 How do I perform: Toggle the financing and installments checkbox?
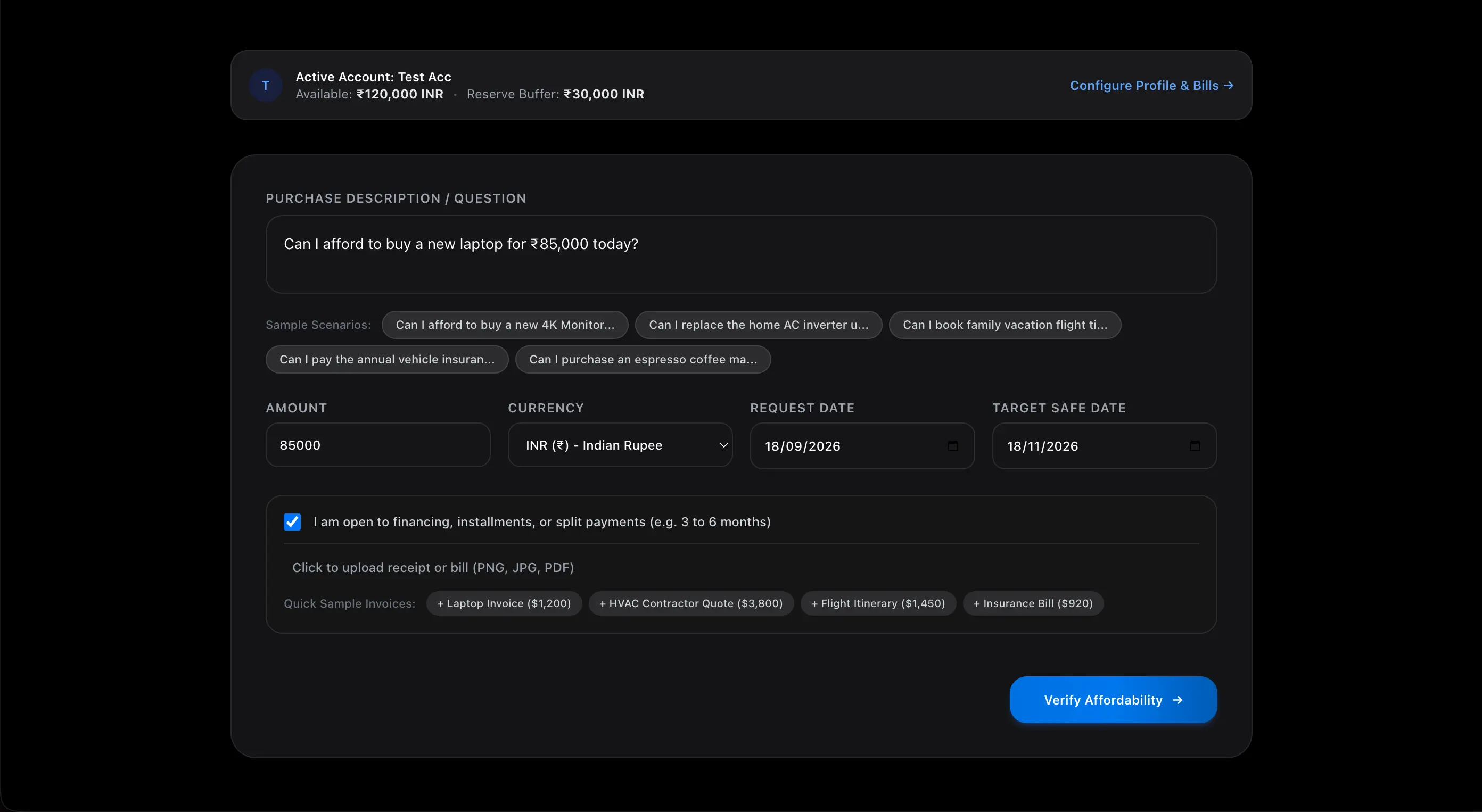tap(292, 521)
